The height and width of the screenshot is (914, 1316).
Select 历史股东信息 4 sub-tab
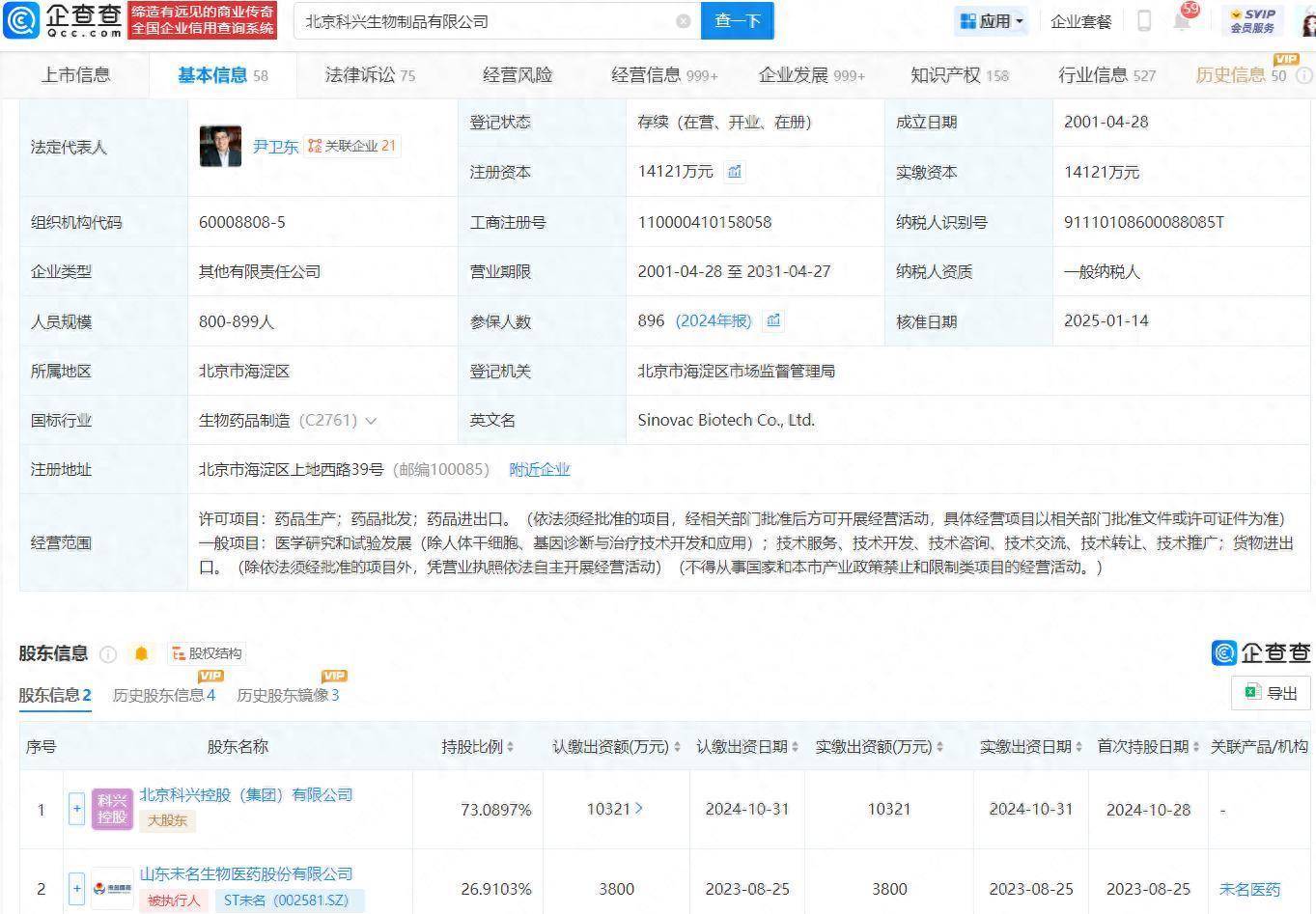coord(164,695)
